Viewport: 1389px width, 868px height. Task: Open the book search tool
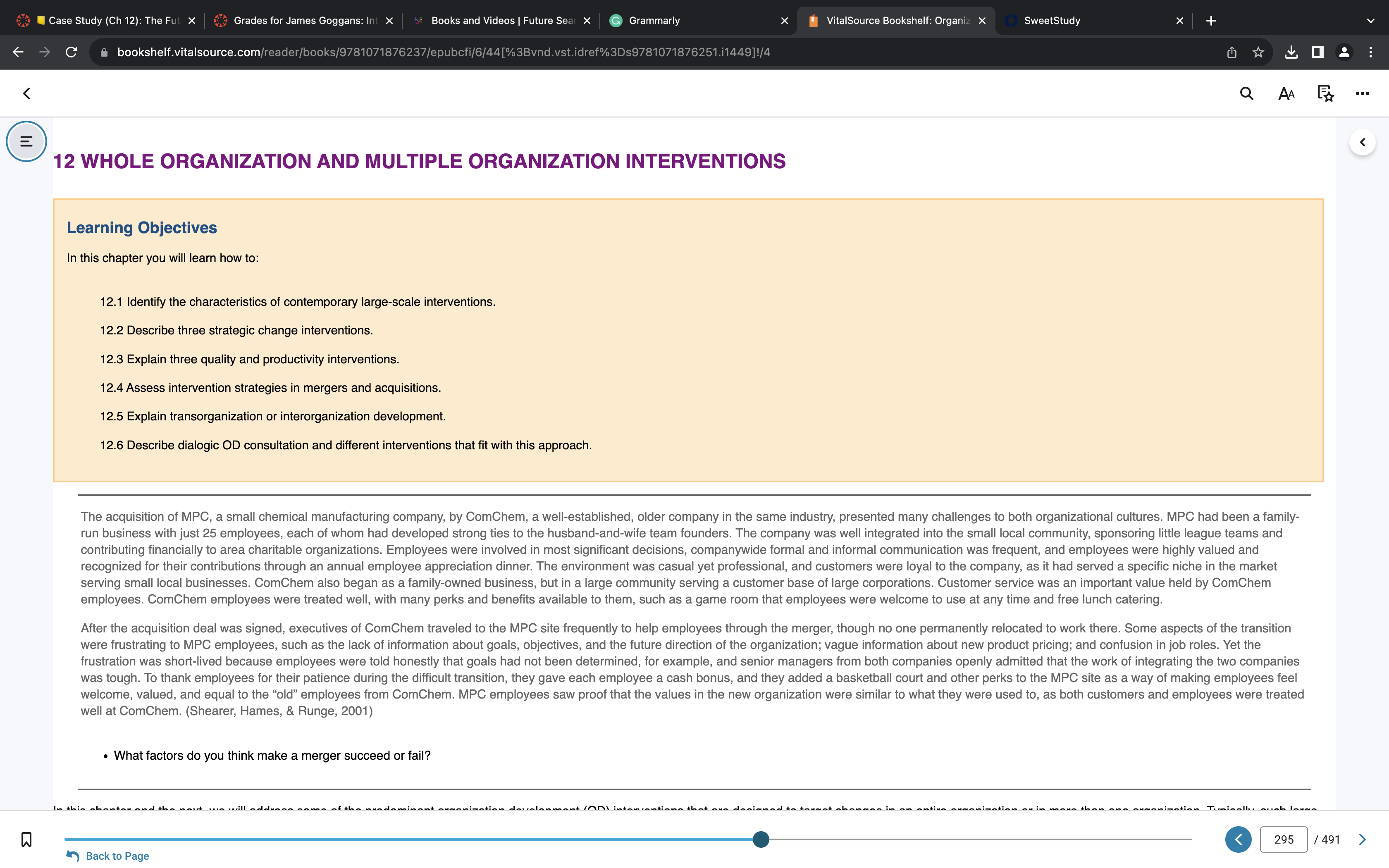1246,93
